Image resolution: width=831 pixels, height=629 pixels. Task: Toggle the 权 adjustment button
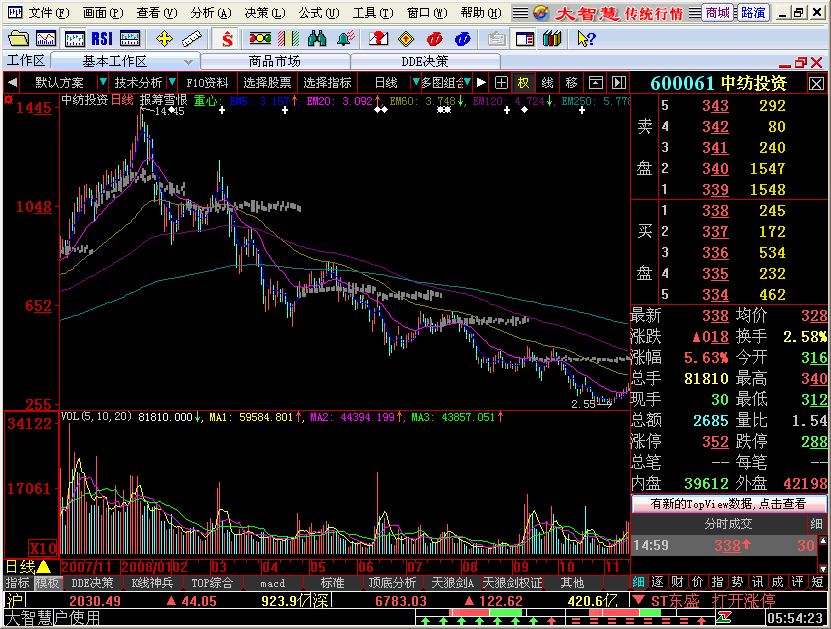(x=524, y=83)
